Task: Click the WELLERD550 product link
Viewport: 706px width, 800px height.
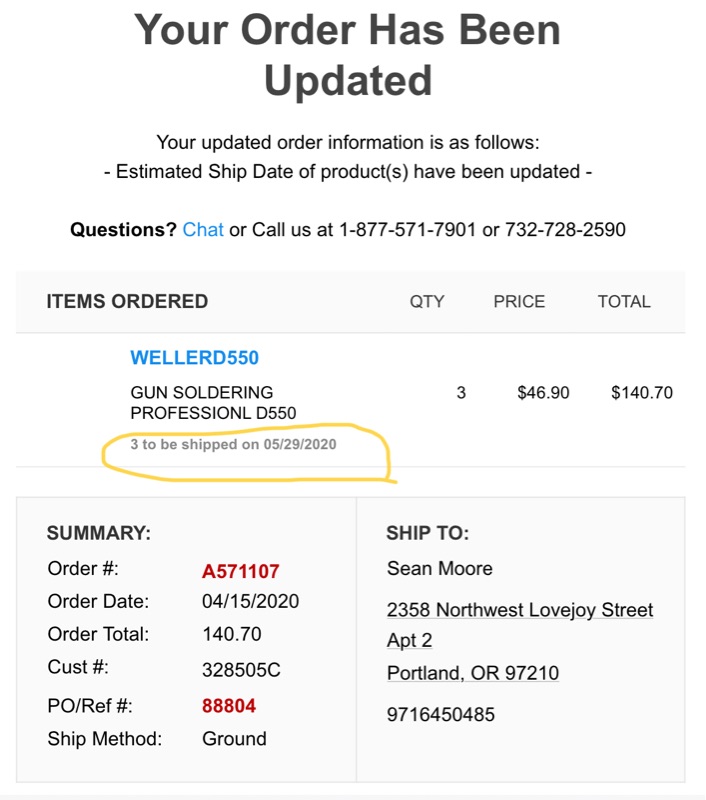Action: [194, 358]
